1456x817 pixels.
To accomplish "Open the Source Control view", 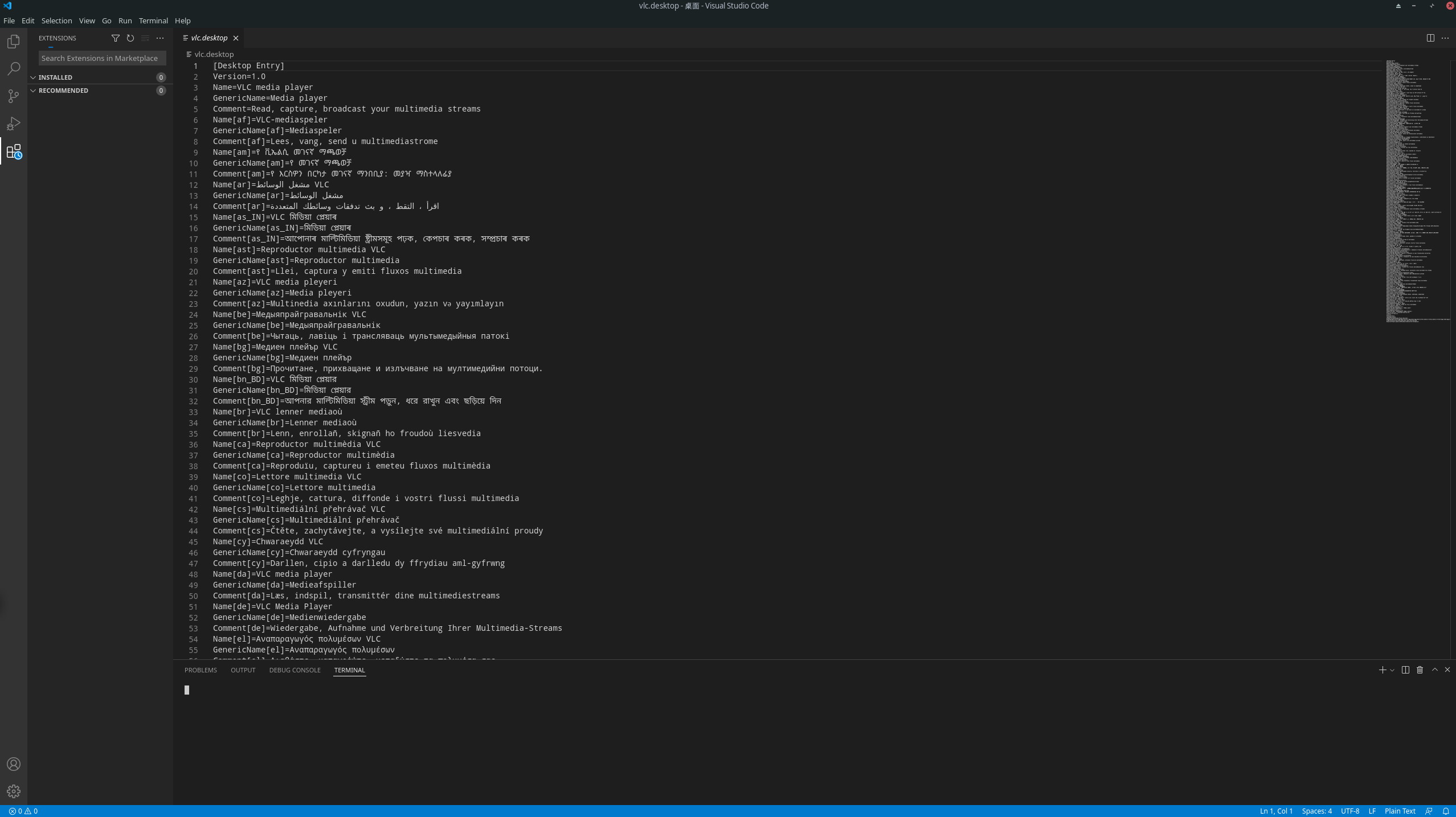I will tap(14, 96).
